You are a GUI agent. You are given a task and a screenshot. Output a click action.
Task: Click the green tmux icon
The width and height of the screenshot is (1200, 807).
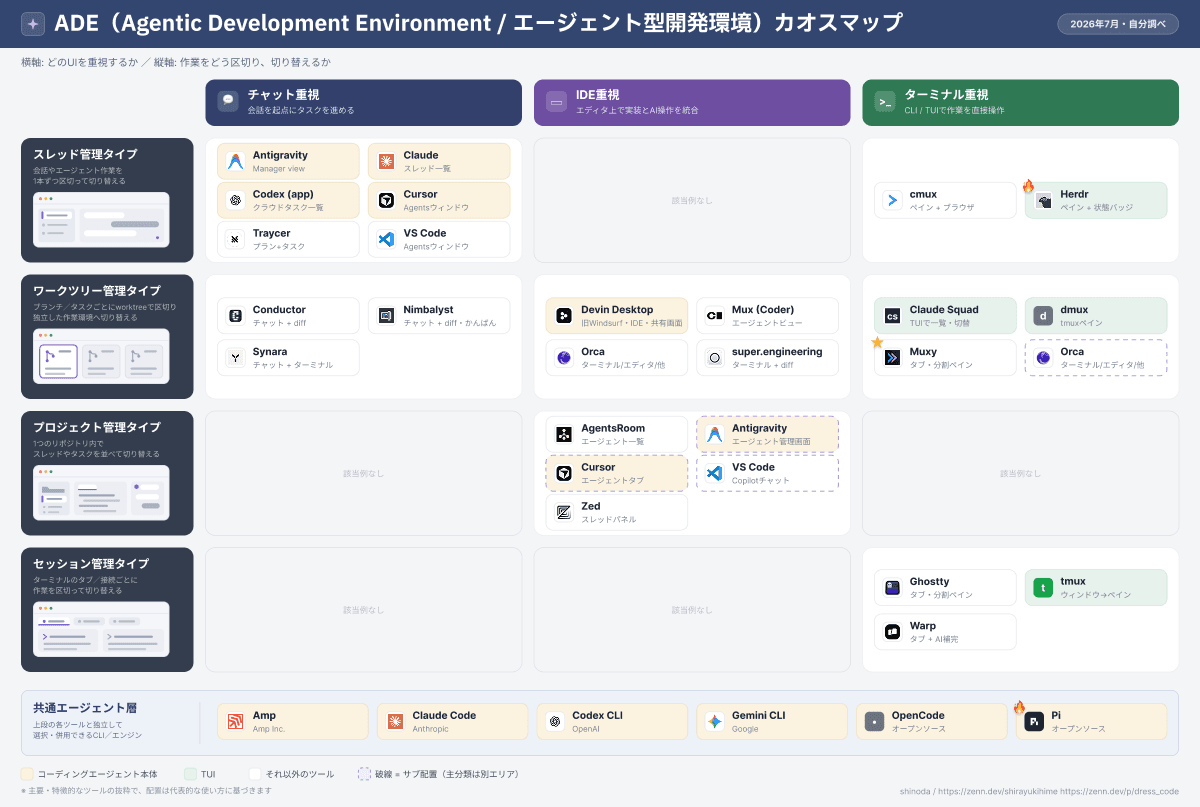tap(1044, 588)
